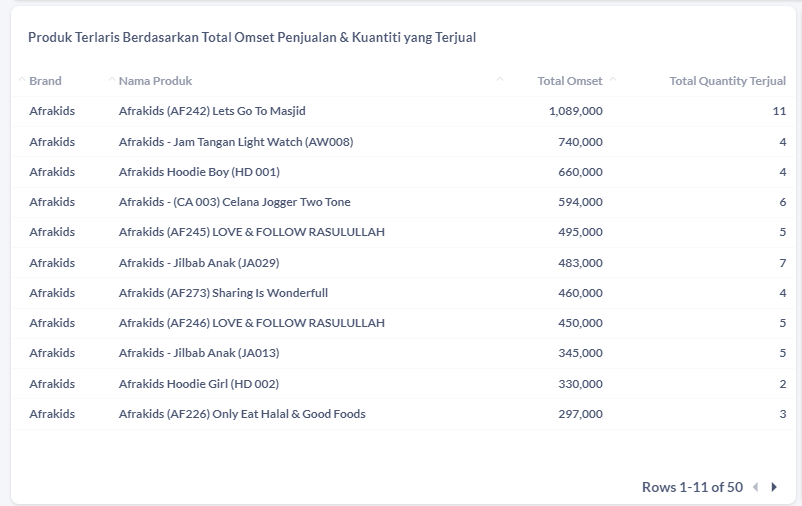Select Jam Tangan Light Watch (AW008) row
Viewport: 802px width, 506px height.
pyautogui.click(x=404, y=142)
